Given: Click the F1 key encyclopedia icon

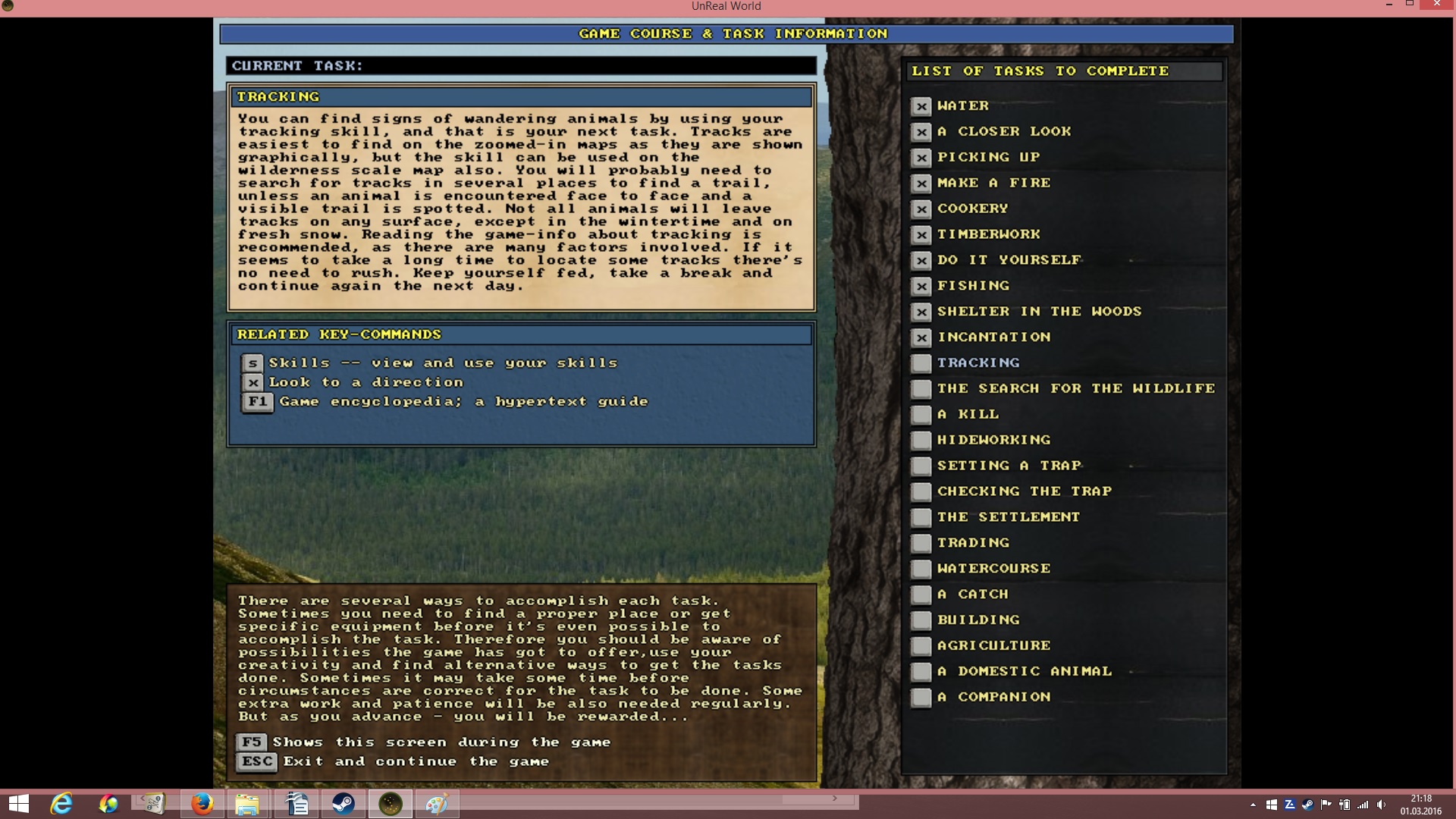Looking at the screenshot, I should [258, 401].
